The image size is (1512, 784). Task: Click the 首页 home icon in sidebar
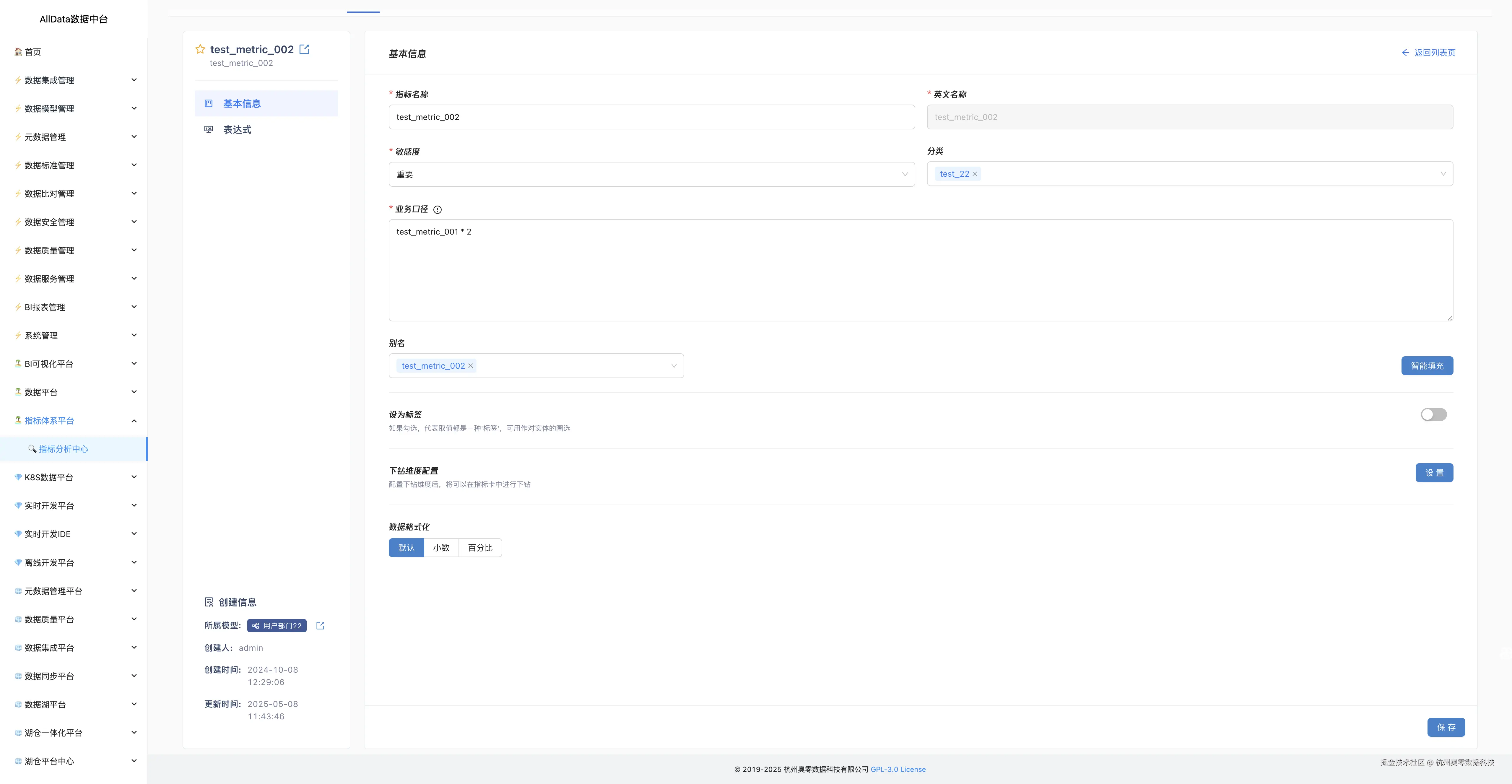pyautogui.click(x=18, y=52)
